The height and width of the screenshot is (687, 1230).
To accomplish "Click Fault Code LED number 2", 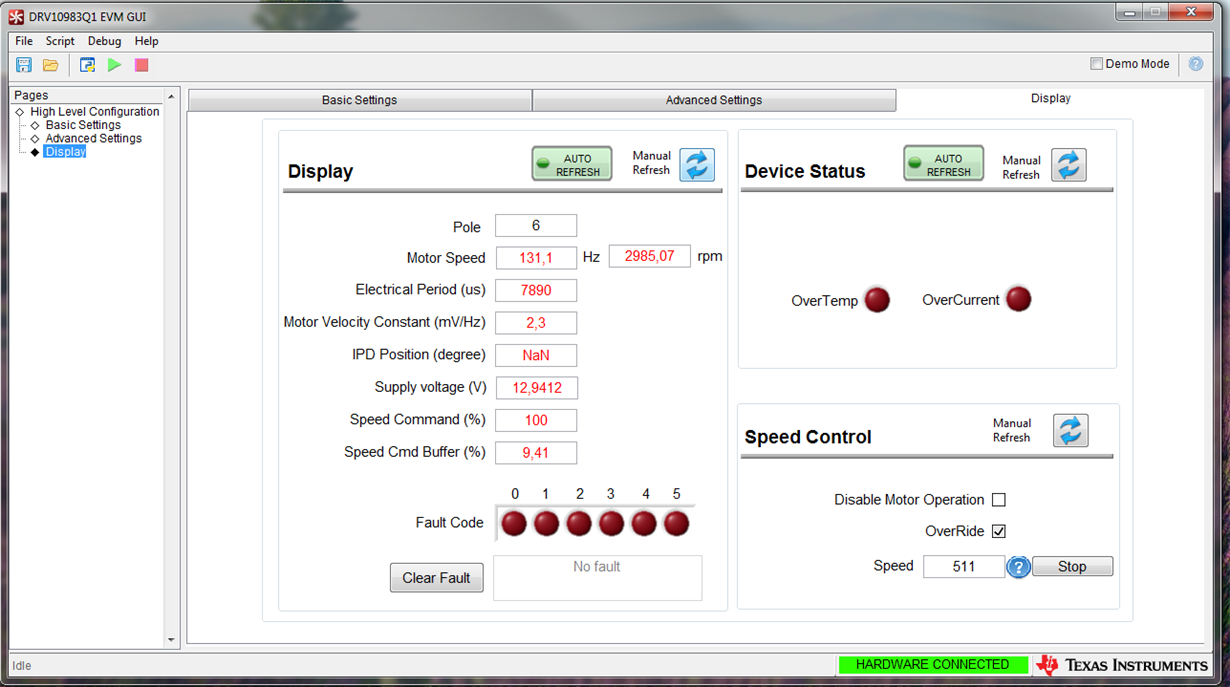I will tap(579, 523).
